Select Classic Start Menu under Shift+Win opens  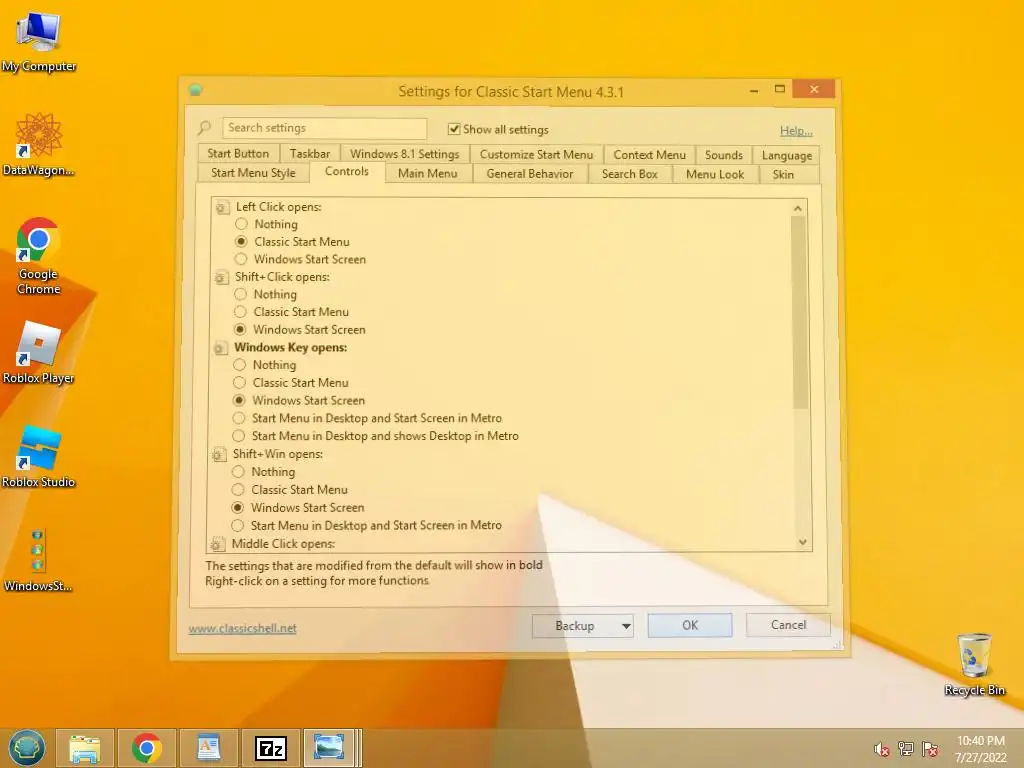pos(238,490)
